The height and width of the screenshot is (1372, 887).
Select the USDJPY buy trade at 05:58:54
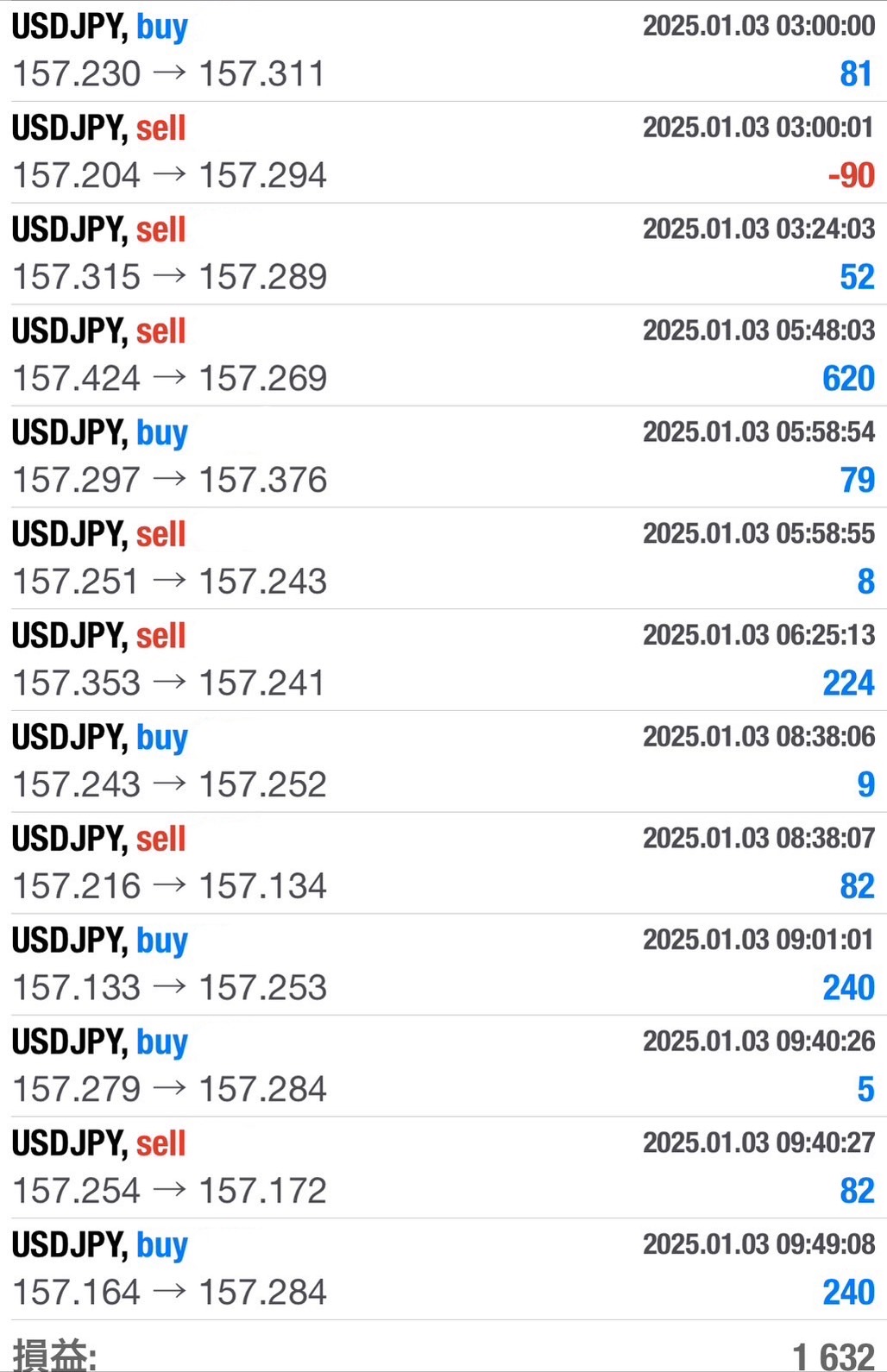click(x=443, y=456)
